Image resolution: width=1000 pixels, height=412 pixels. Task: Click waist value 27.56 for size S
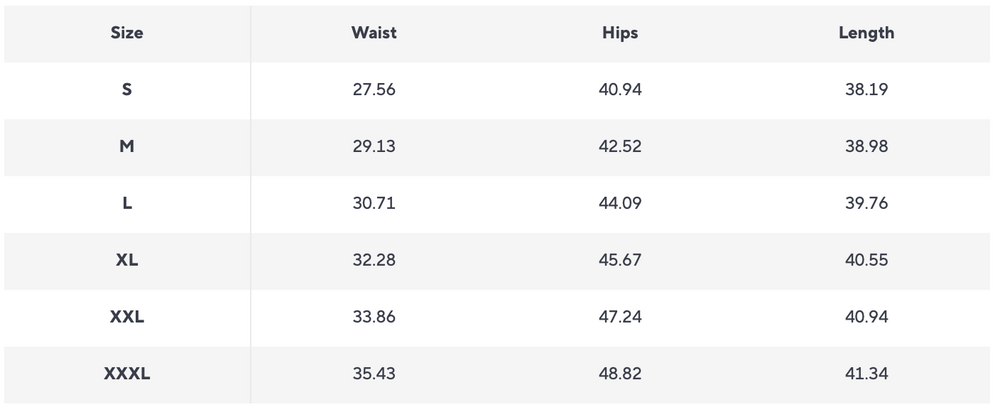click(374, 90)
